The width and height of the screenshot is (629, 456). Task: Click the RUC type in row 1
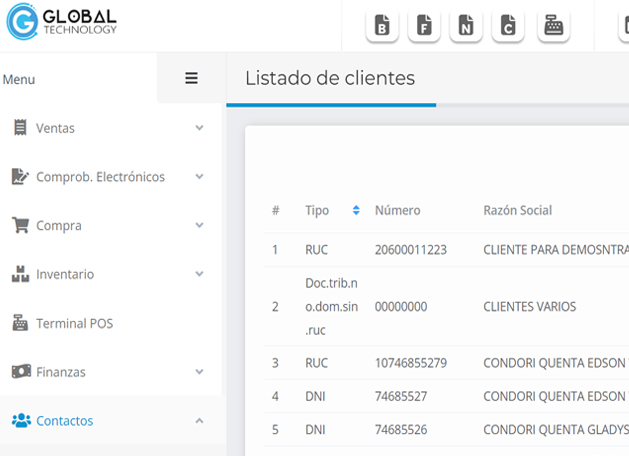pos(317,250)
